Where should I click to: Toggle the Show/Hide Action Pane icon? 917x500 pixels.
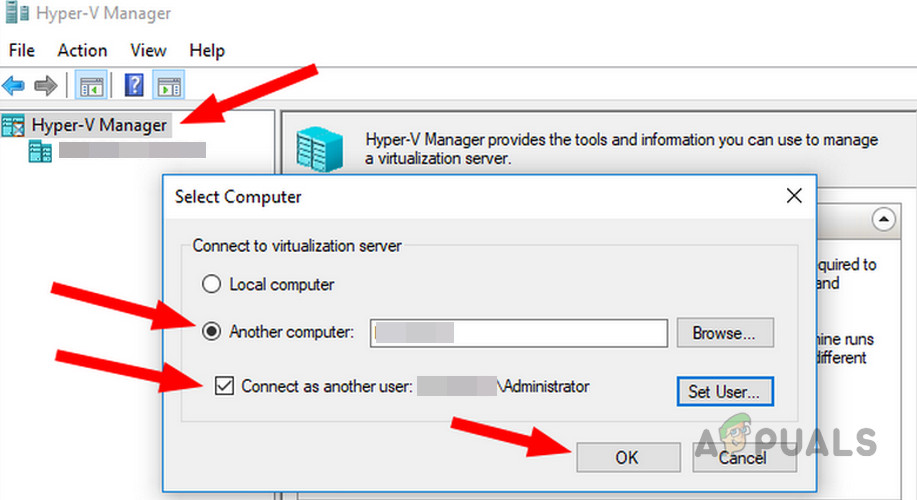(x=170, y=85)
